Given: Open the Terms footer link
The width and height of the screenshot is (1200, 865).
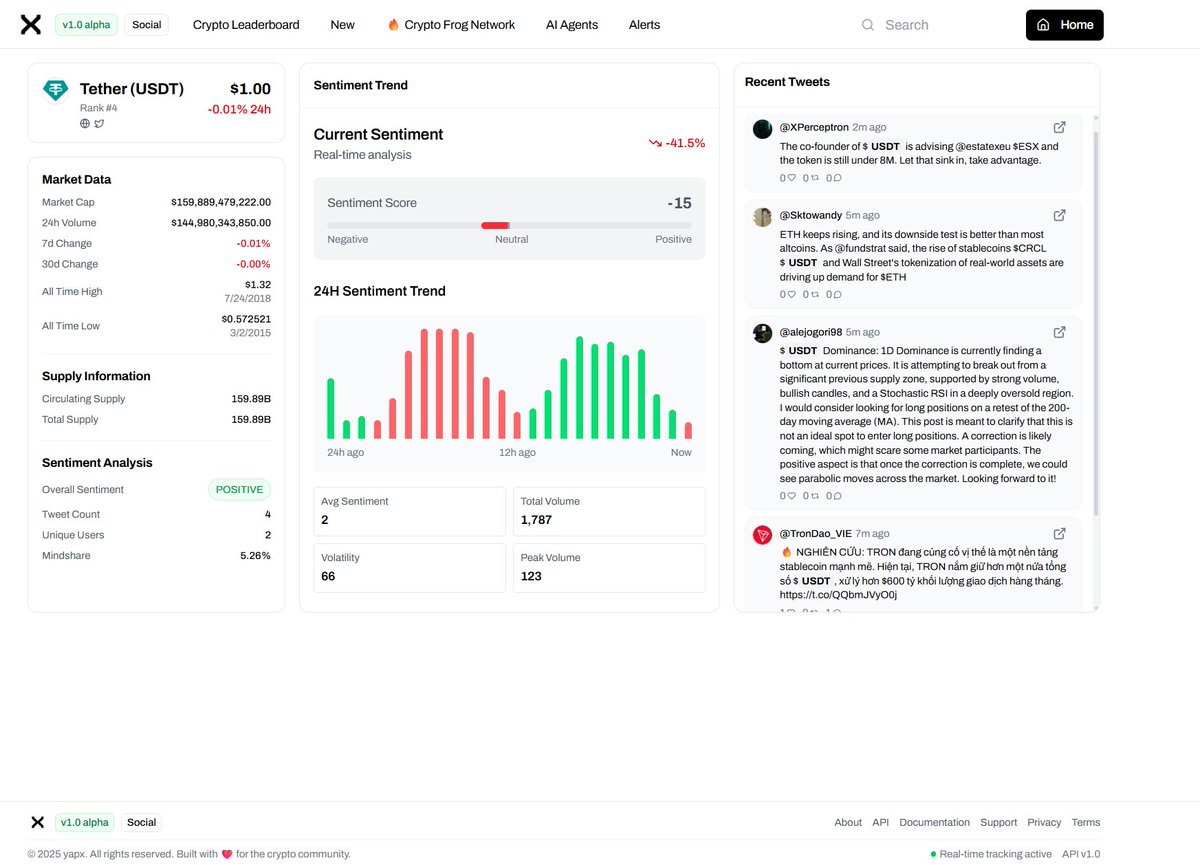Looking at the screenshot, I should 1086,822.
